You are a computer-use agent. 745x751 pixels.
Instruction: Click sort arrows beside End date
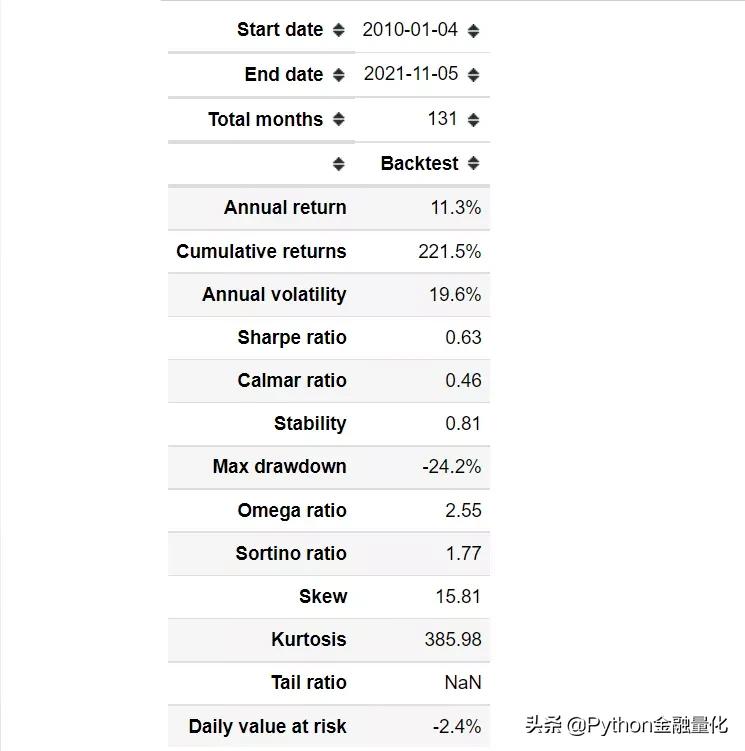click(x=339, y=75)
